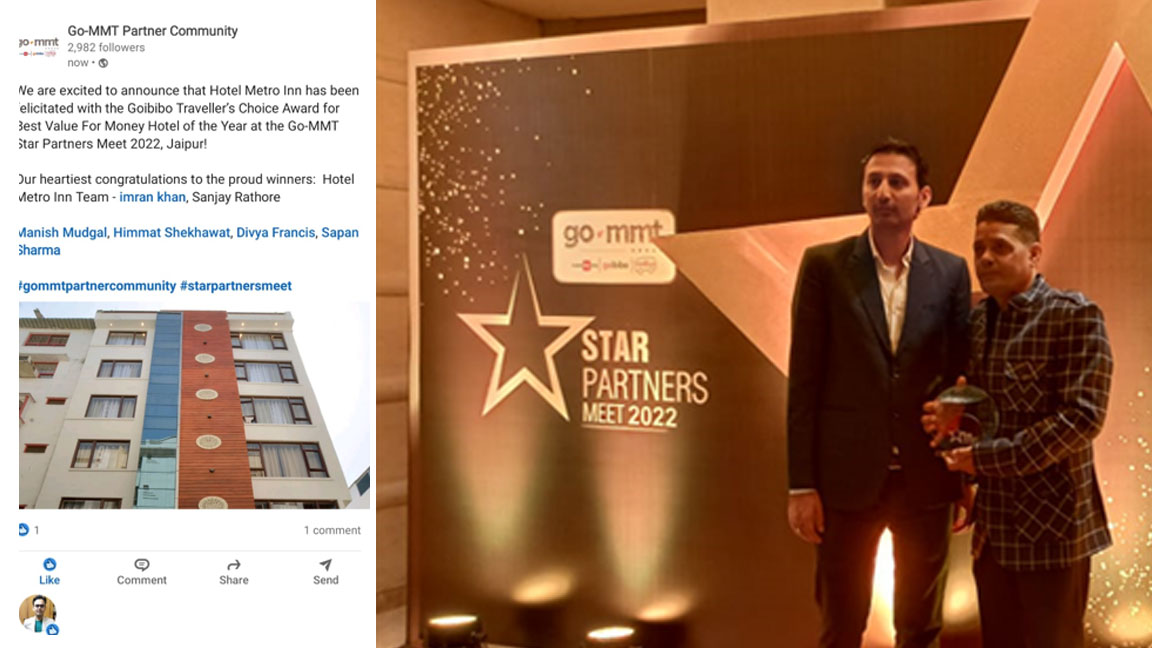View the 1 comment link
This screenshot has height=648, width=1152.
[x=332, y=530]
